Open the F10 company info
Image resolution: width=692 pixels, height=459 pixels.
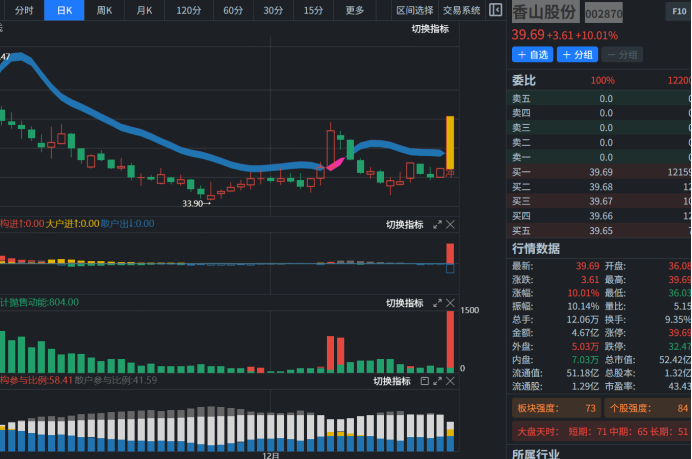point(674,14)
